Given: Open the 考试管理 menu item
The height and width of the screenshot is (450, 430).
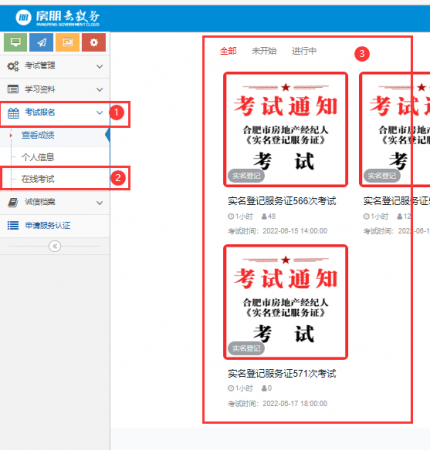Looking at the screenshot, I should tap(55, 66).
